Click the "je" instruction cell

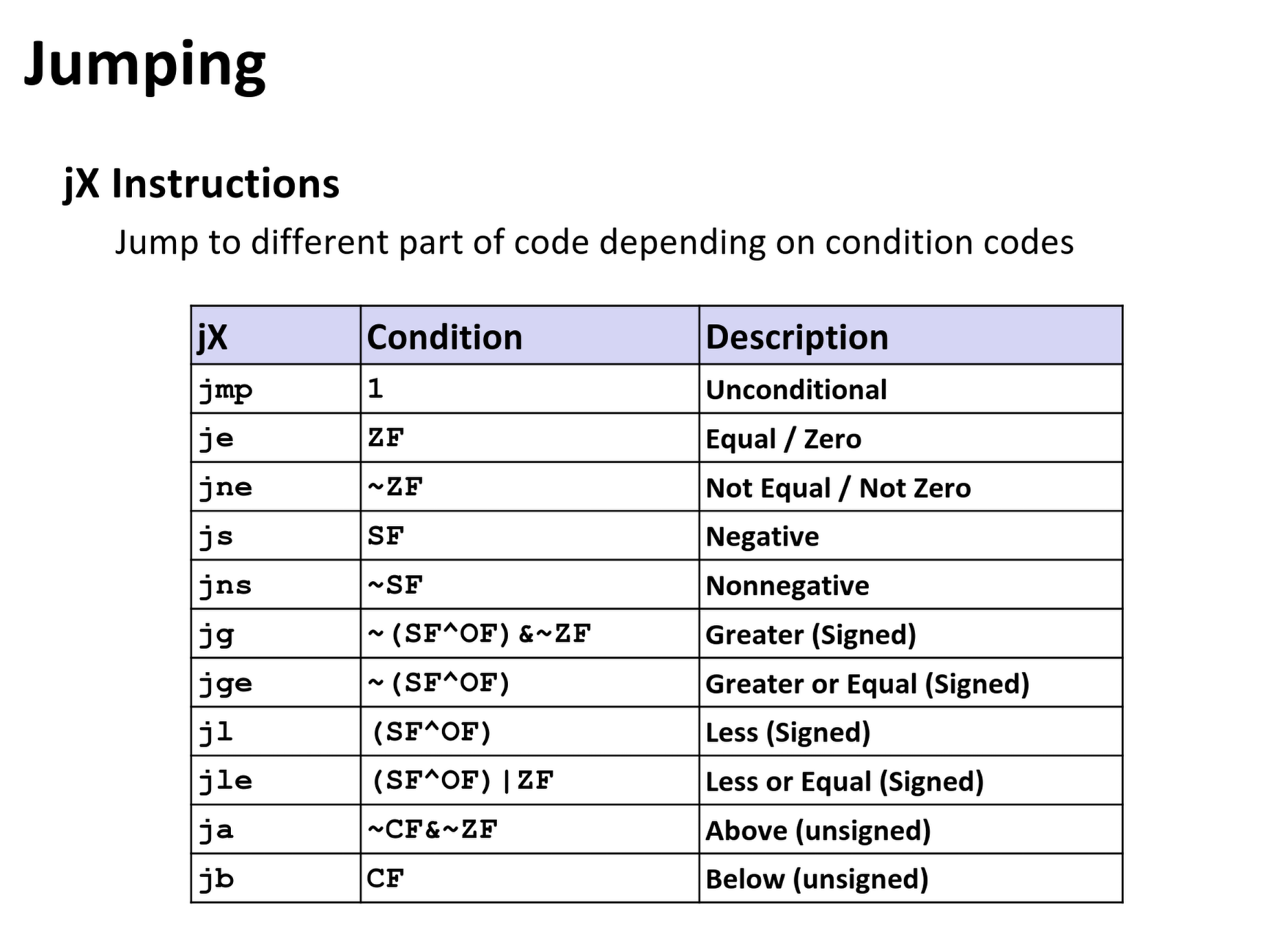[216, 439]
